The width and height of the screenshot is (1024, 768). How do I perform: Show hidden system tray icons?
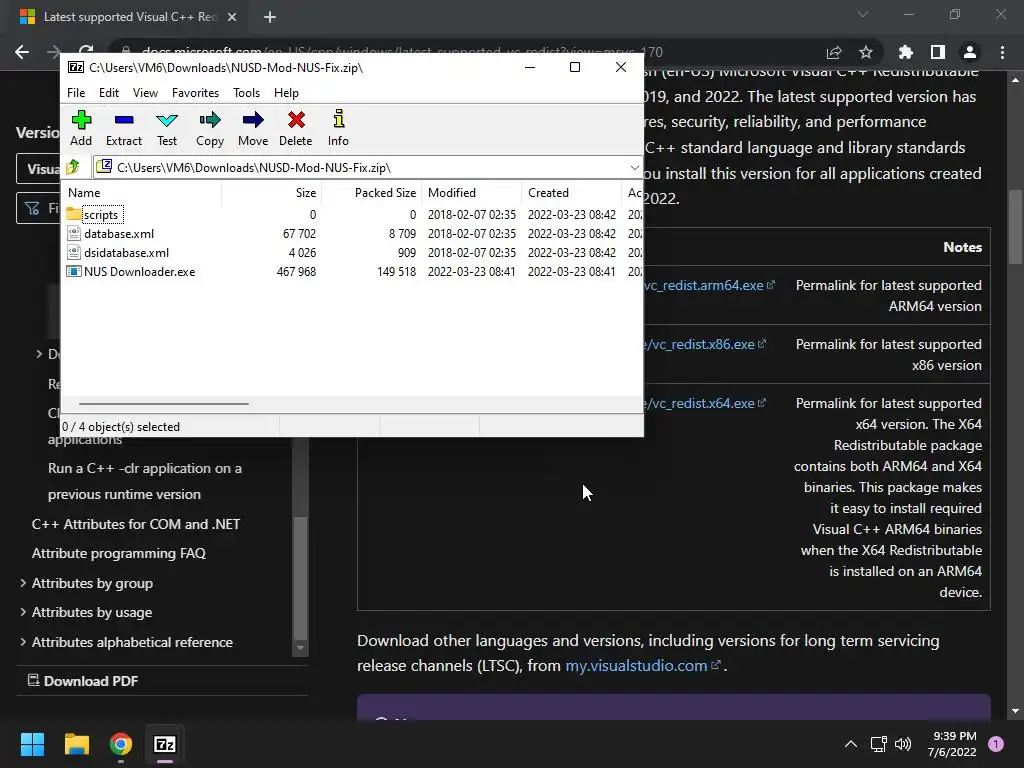point(851,744)
